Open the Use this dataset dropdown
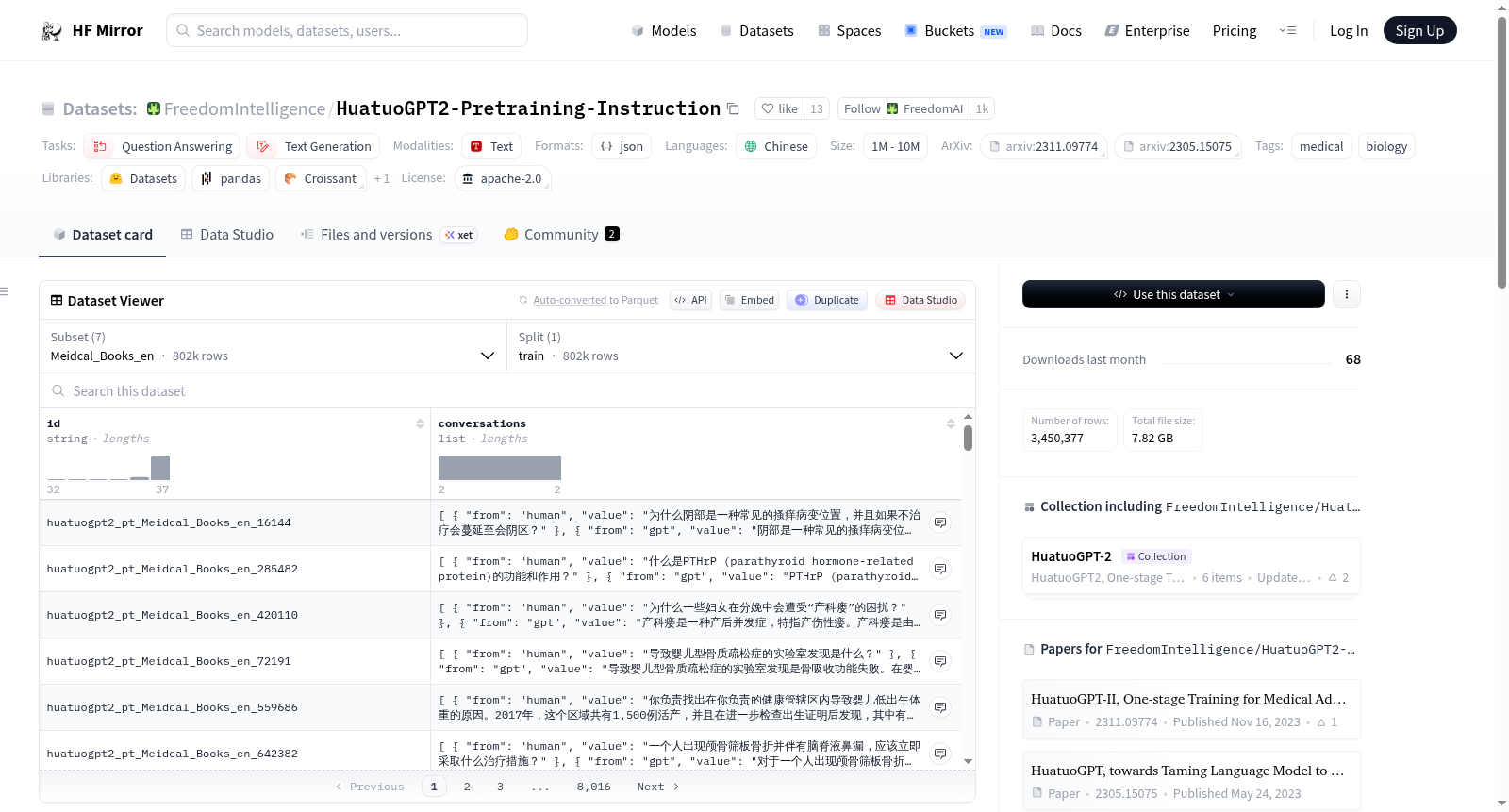This screenshot has height=812, width=1509. click(x=1173, y=294)
